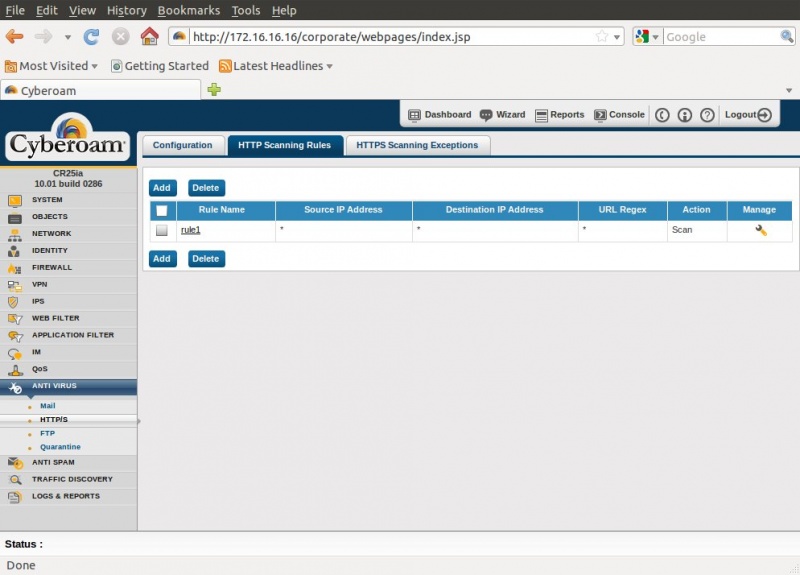
Task: Open the History menu
Action: (x=127, y=10)
